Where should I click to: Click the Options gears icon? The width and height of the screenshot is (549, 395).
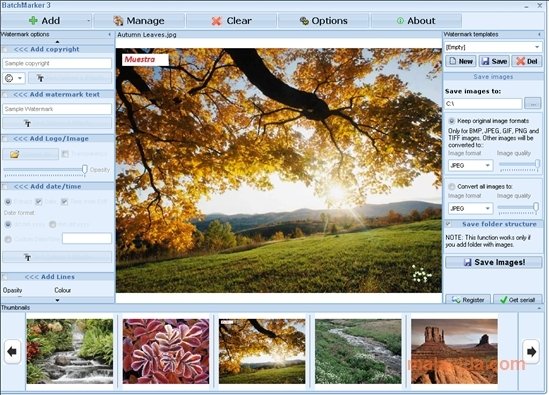click(304, 21)
